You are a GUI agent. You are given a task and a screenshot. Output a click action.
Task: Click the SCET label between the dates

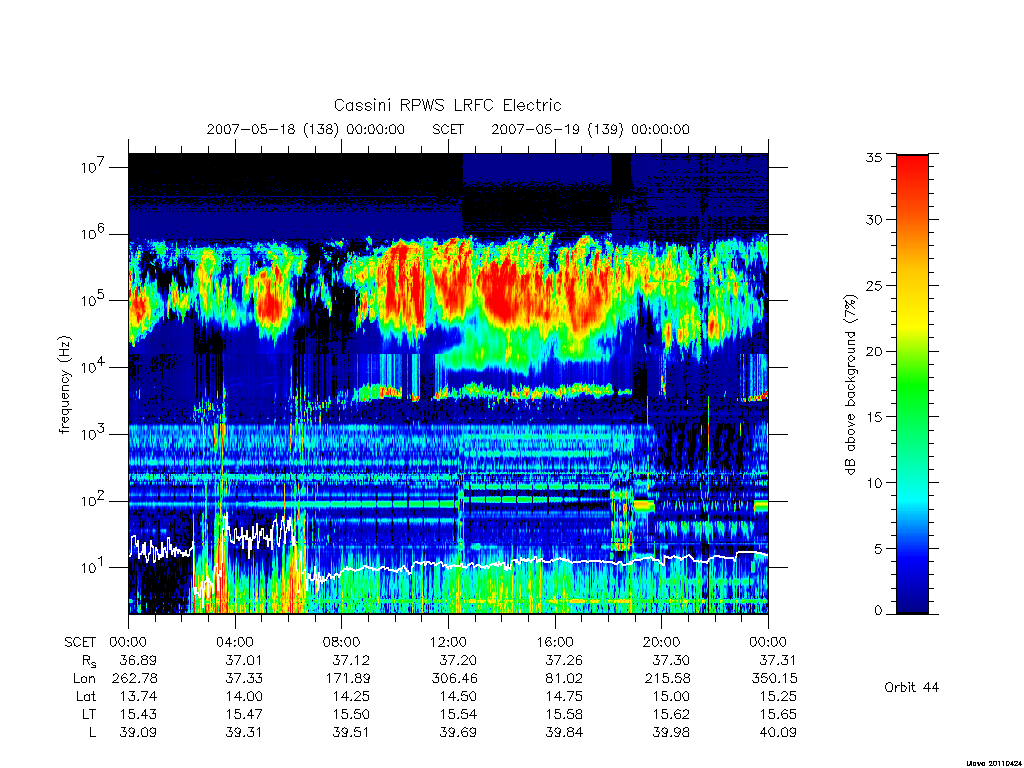448,129
